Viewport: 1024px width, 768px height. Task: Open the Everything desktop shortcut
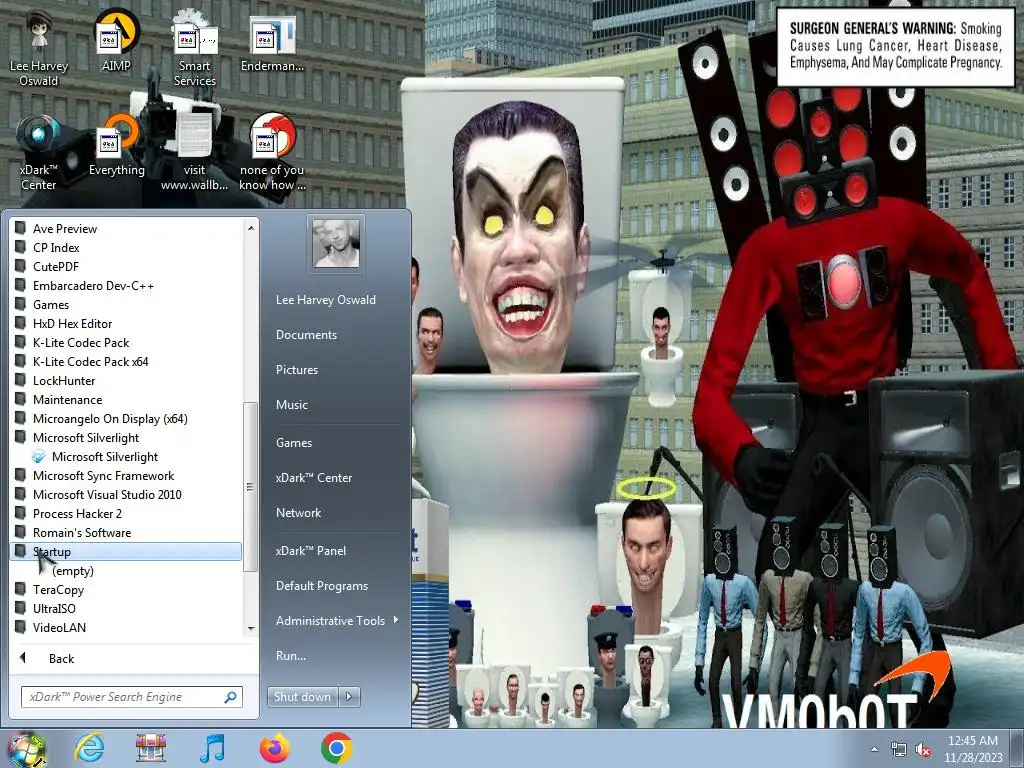116,146
